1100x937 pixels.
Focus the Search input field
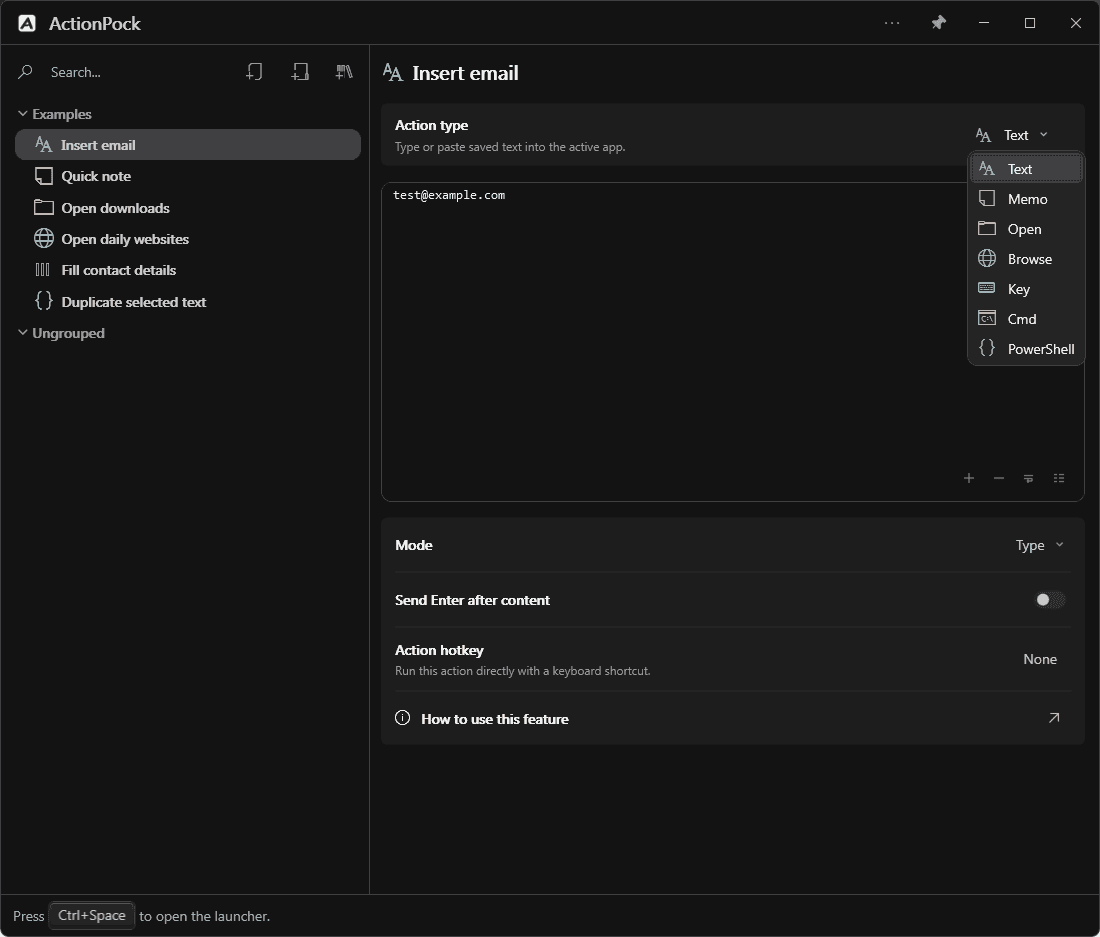pos(140,72)
